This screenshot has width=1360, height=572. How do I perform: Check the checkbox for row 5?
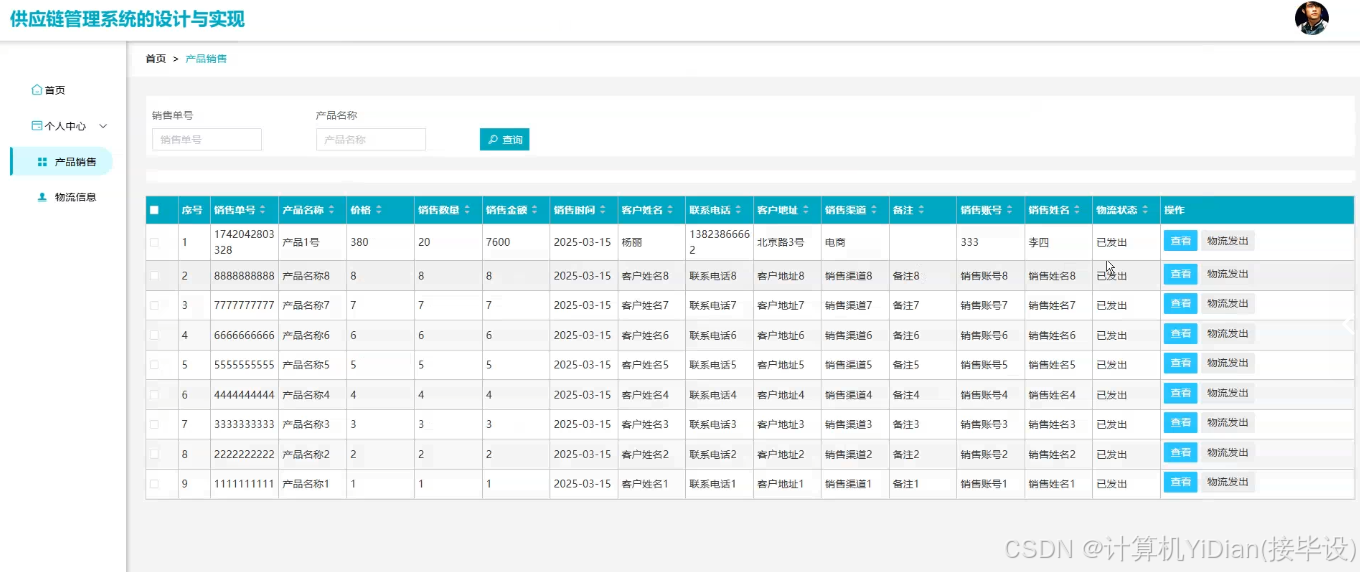[154, 365]
